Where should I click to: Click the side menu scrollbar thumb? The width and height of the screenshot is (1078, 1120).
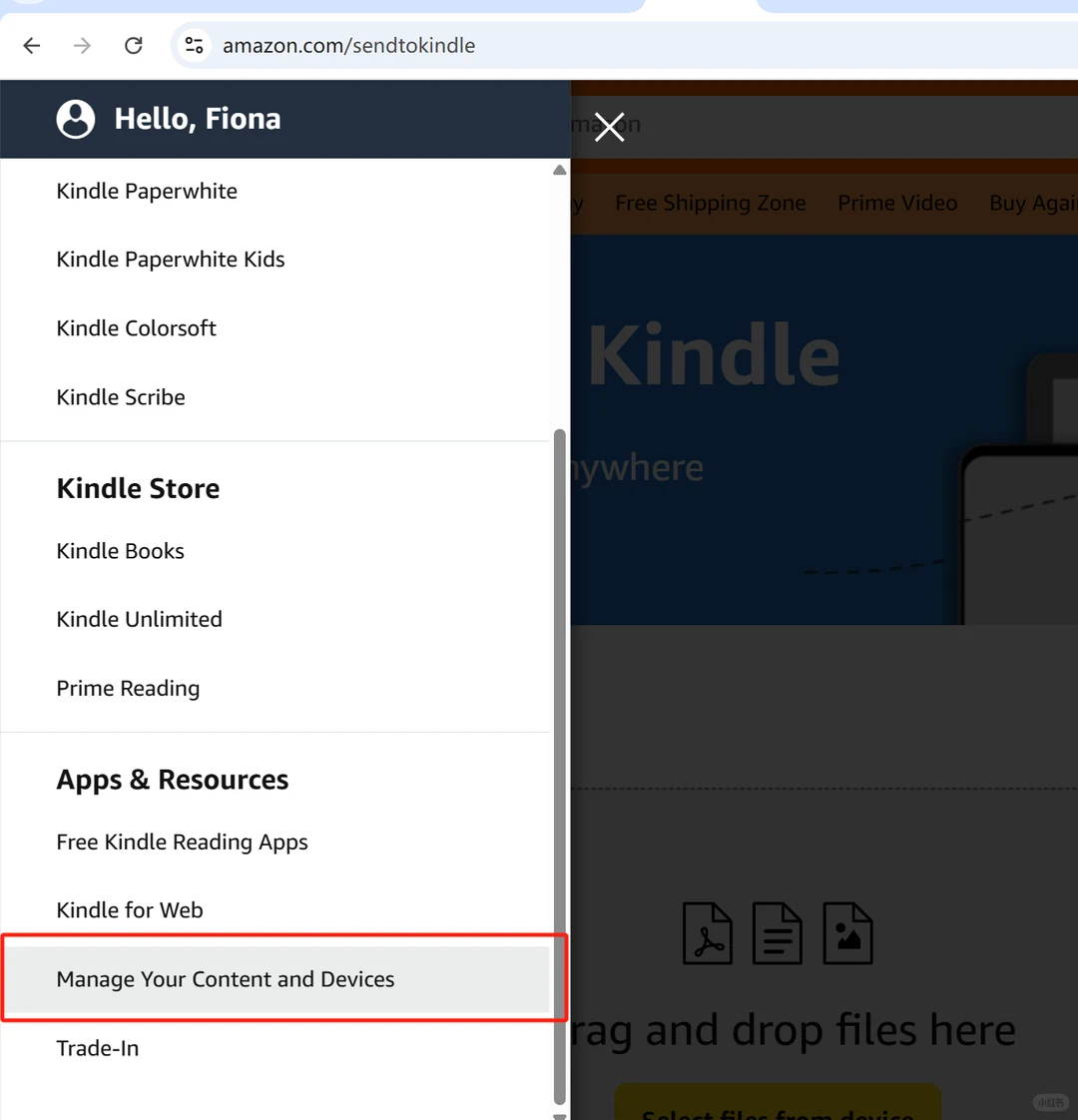click(560, 767)
